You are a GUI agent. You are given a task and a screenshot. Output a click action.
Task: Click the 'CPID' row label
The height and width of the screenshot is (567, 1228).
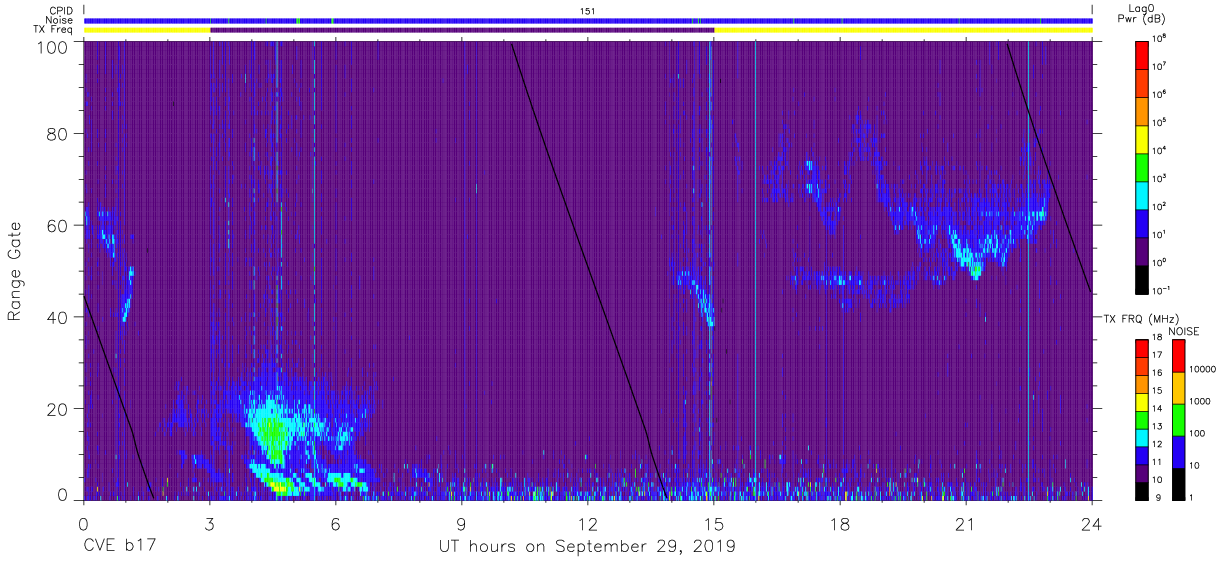(61, 11)
